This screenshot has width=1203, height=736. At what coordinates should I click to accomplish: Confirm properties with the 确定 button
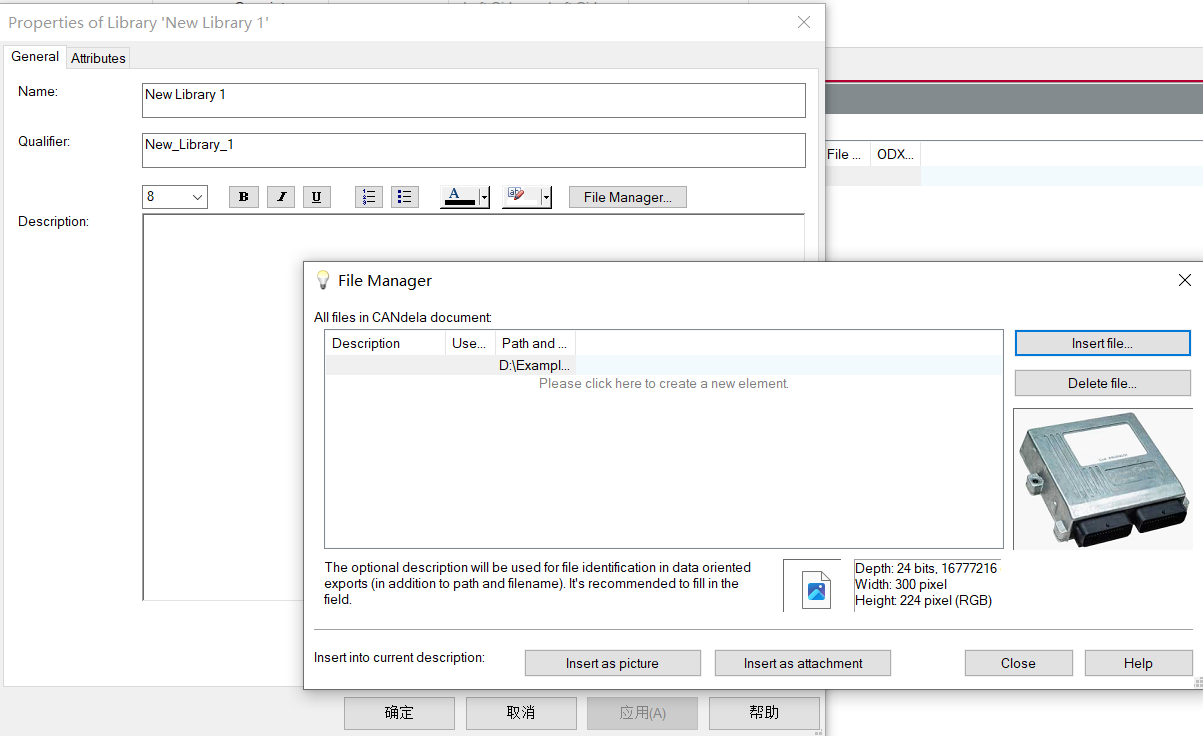pyautogui.click(x=399, y=713)
